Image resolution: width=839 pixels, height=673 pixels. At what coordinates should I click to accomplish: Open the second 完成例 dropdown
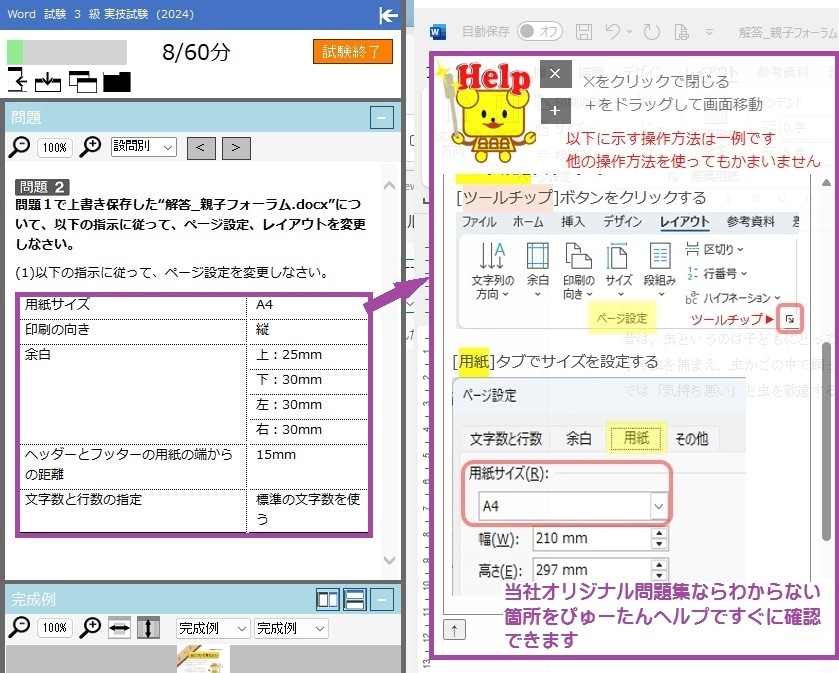(291, 628)
